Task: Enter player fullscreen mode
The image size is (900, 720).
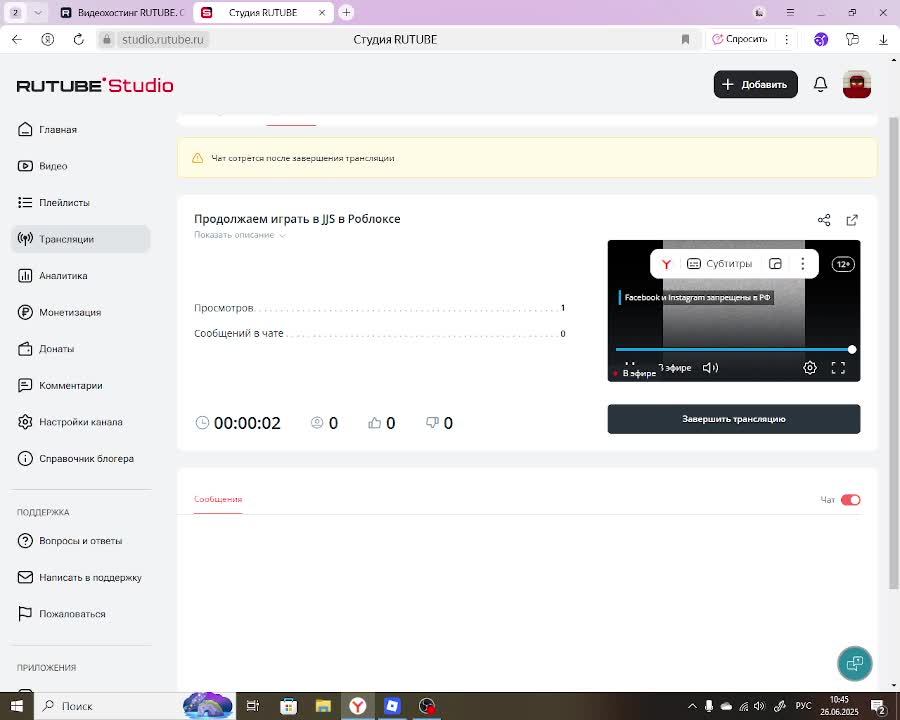Action: (x=838, y=367)
